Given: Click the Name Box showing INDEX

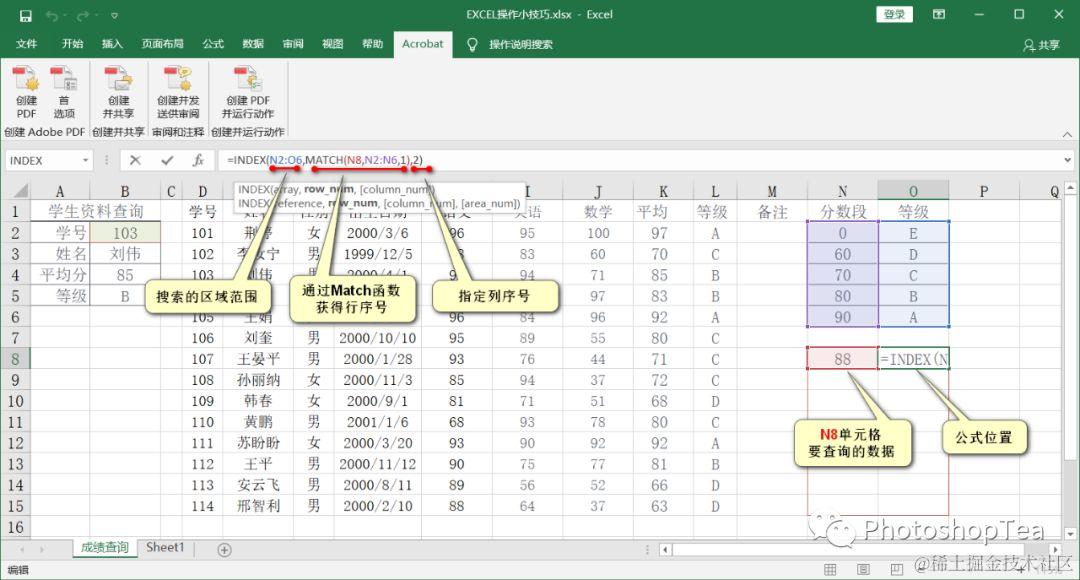Looking at the screenshot, I should [x=43, y=160].
